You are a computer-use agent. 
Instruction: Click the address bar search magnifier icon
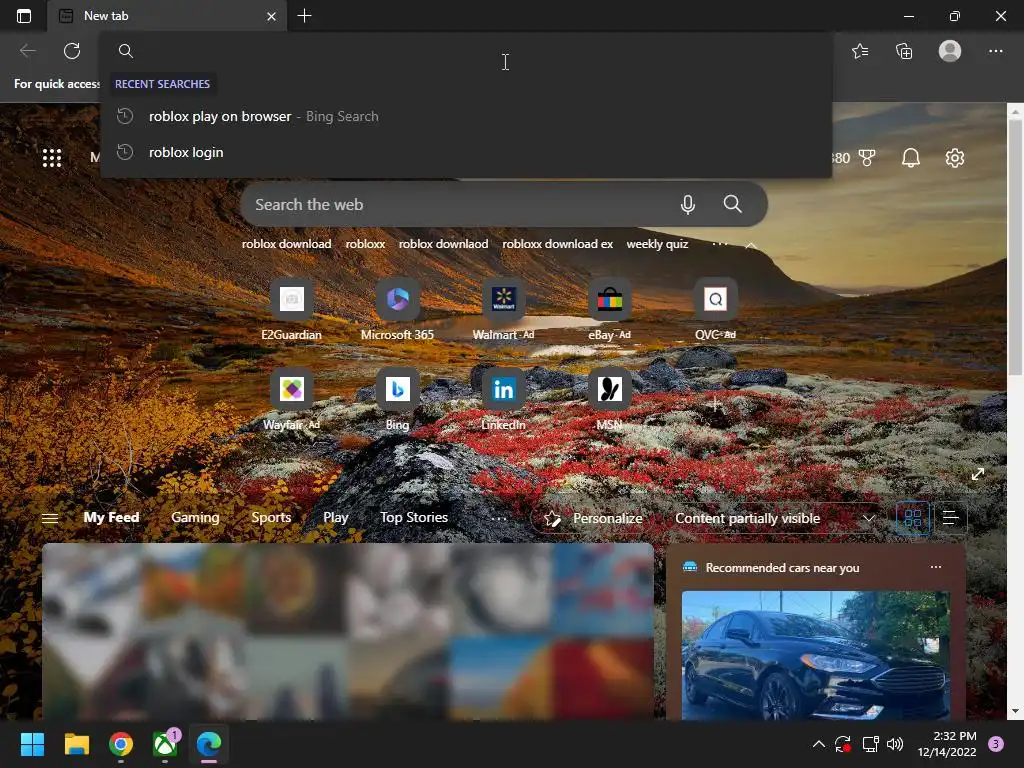126,51
